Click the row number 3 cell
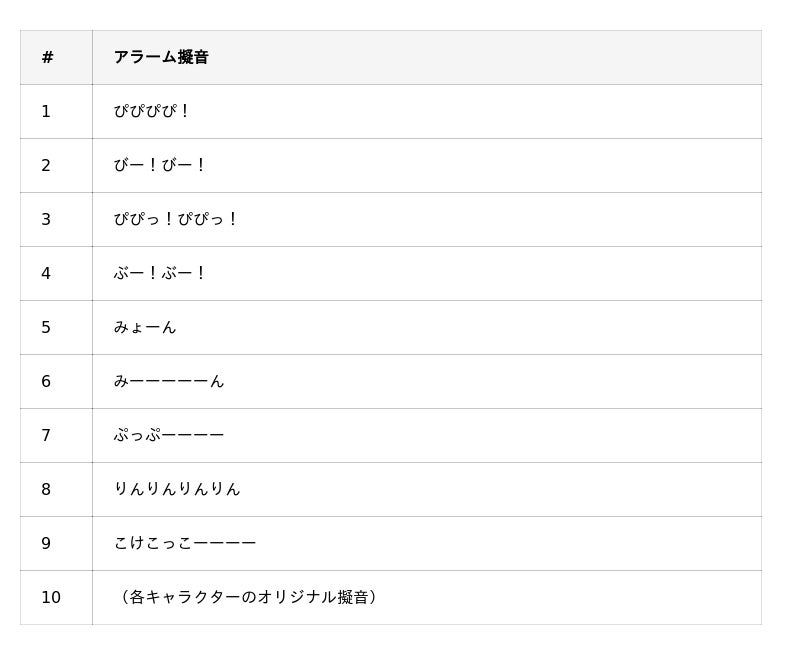Screen dimensions: 800x655 (x=46, y=220)
